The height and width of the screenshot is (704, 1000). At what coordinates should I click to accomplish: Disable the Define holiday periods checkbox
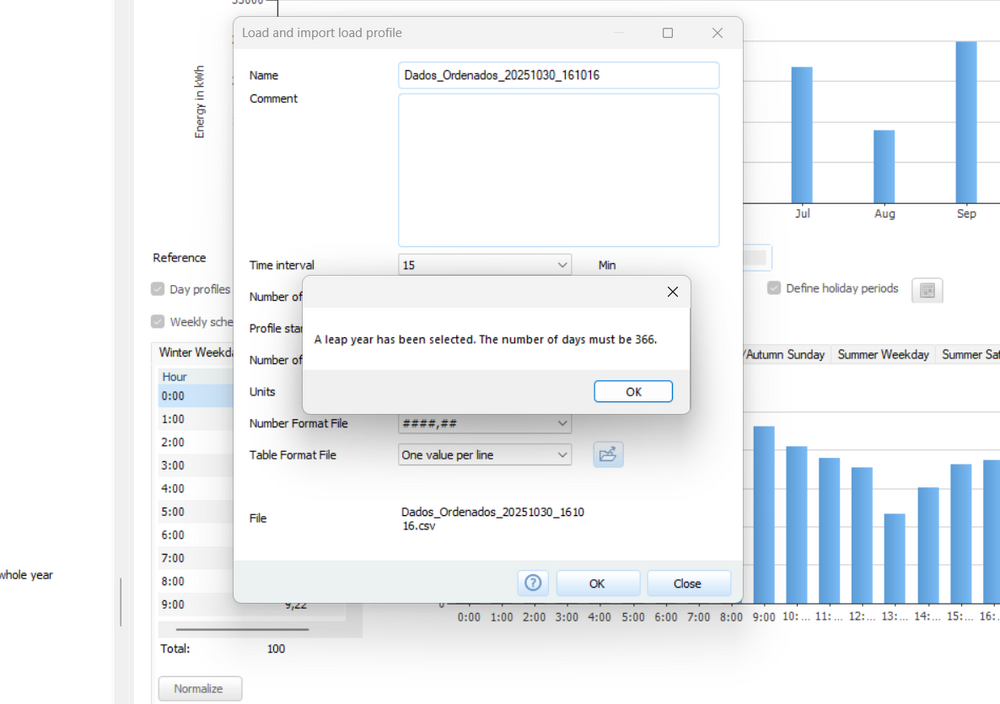pos(774,288)
